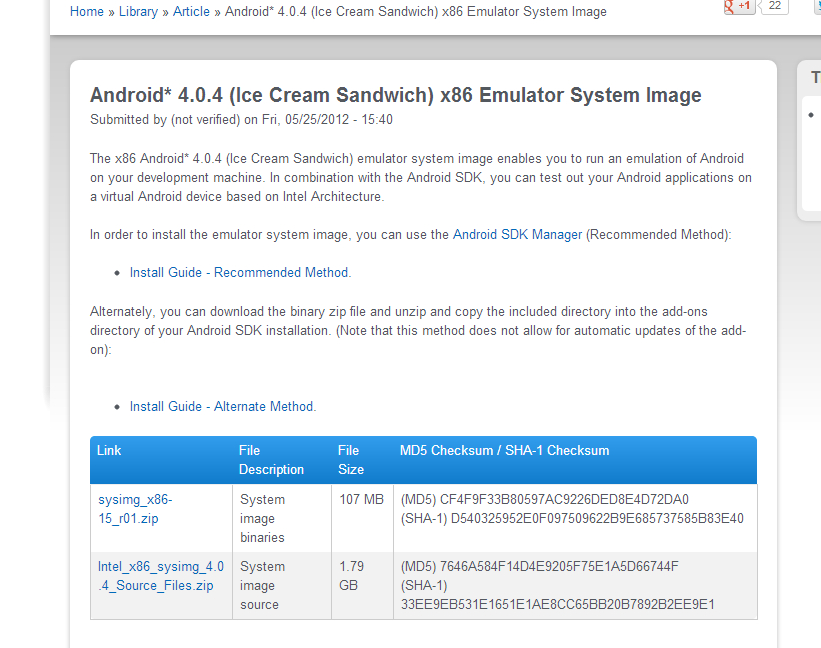Click the article title heading
The image size is (821, 648).
click(396, 95)
